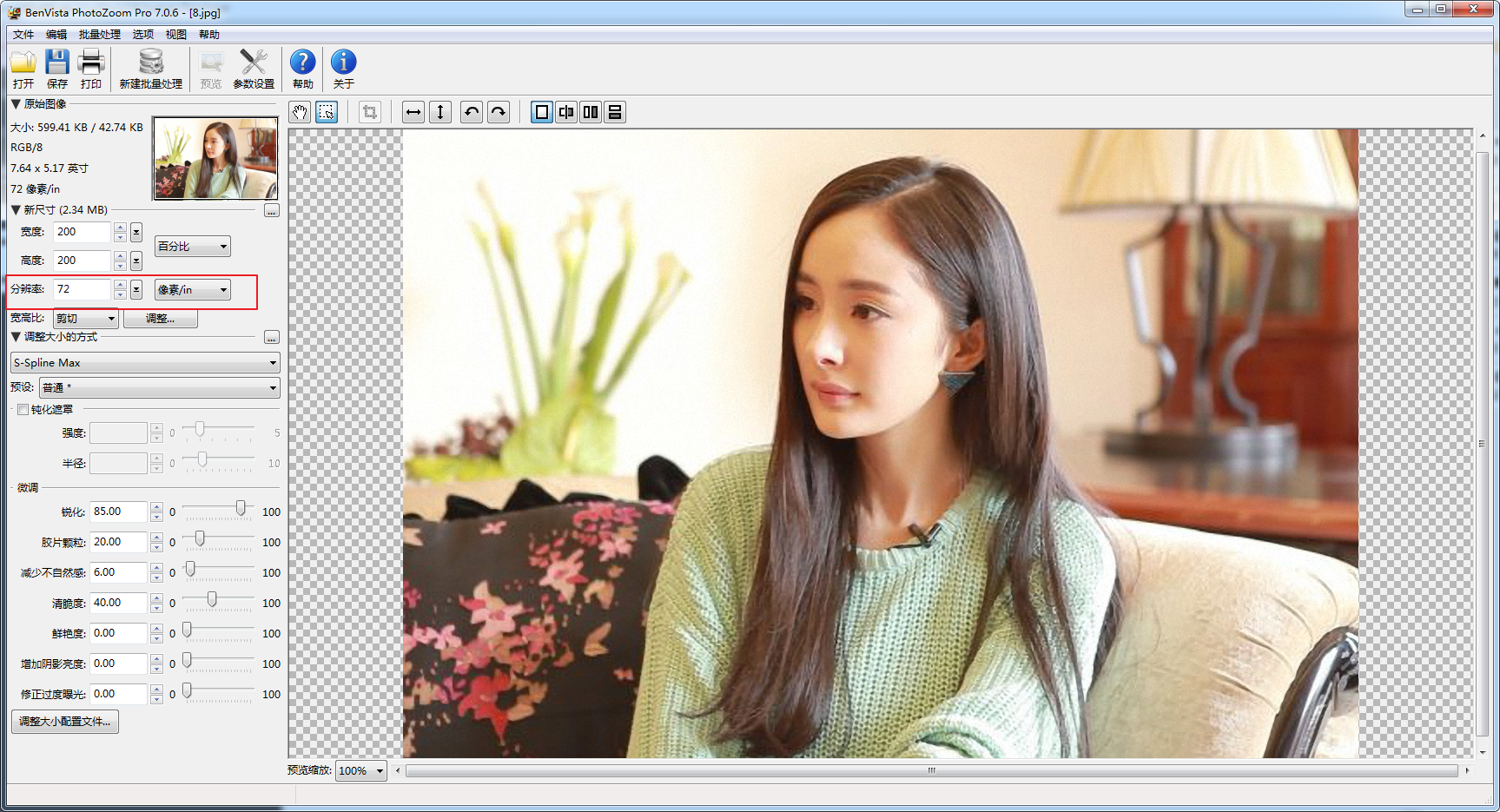The width and height of the screenshot is (1500, 812).
Task: Select the marquee selection tool
Action: (327, 112)
